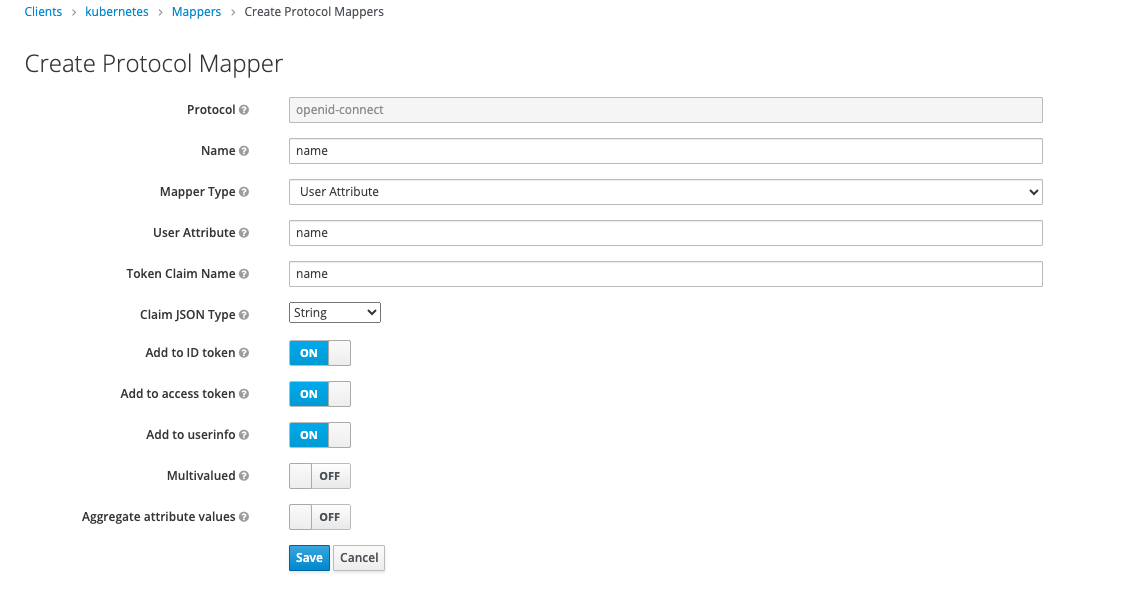Click help icon next to Protocol label

click(x=244, y=110)
